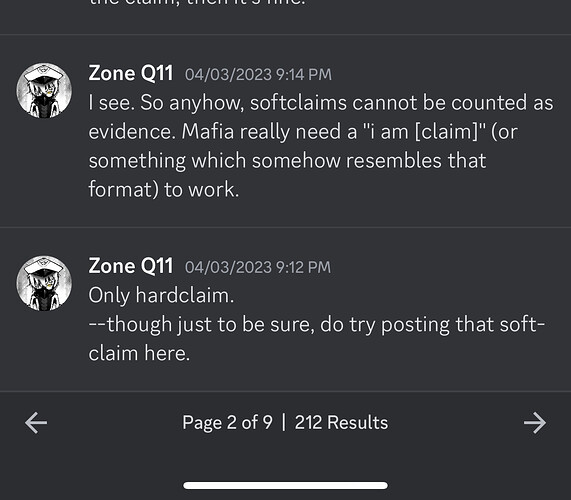Select the 04/03/2023 9:12 PM timestamp
Screen dimensions: 571x500
click(258, 267)
